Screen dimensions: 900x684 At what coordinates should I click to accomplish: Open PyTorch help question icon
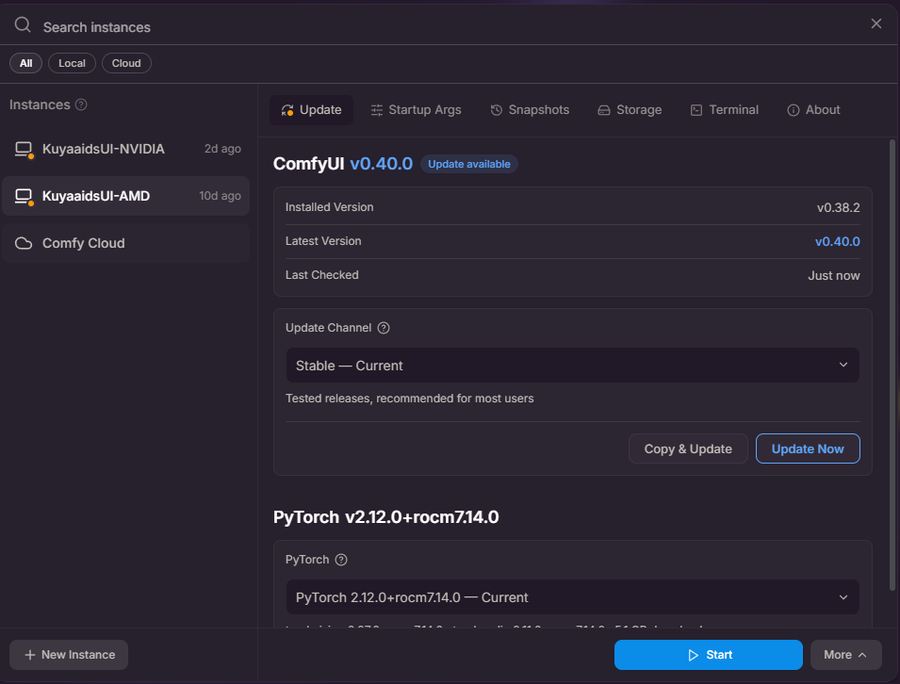click(x=341, y=559)
